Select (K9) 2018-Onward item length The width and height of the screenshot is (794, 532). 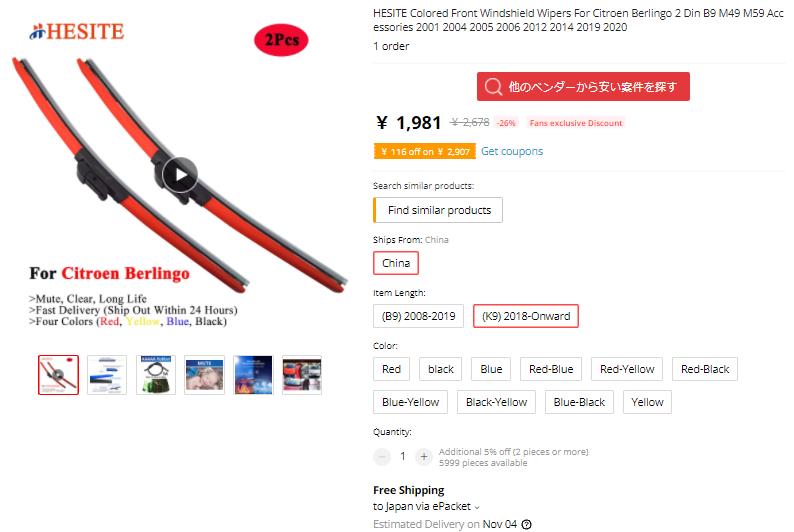click(526, 316)
